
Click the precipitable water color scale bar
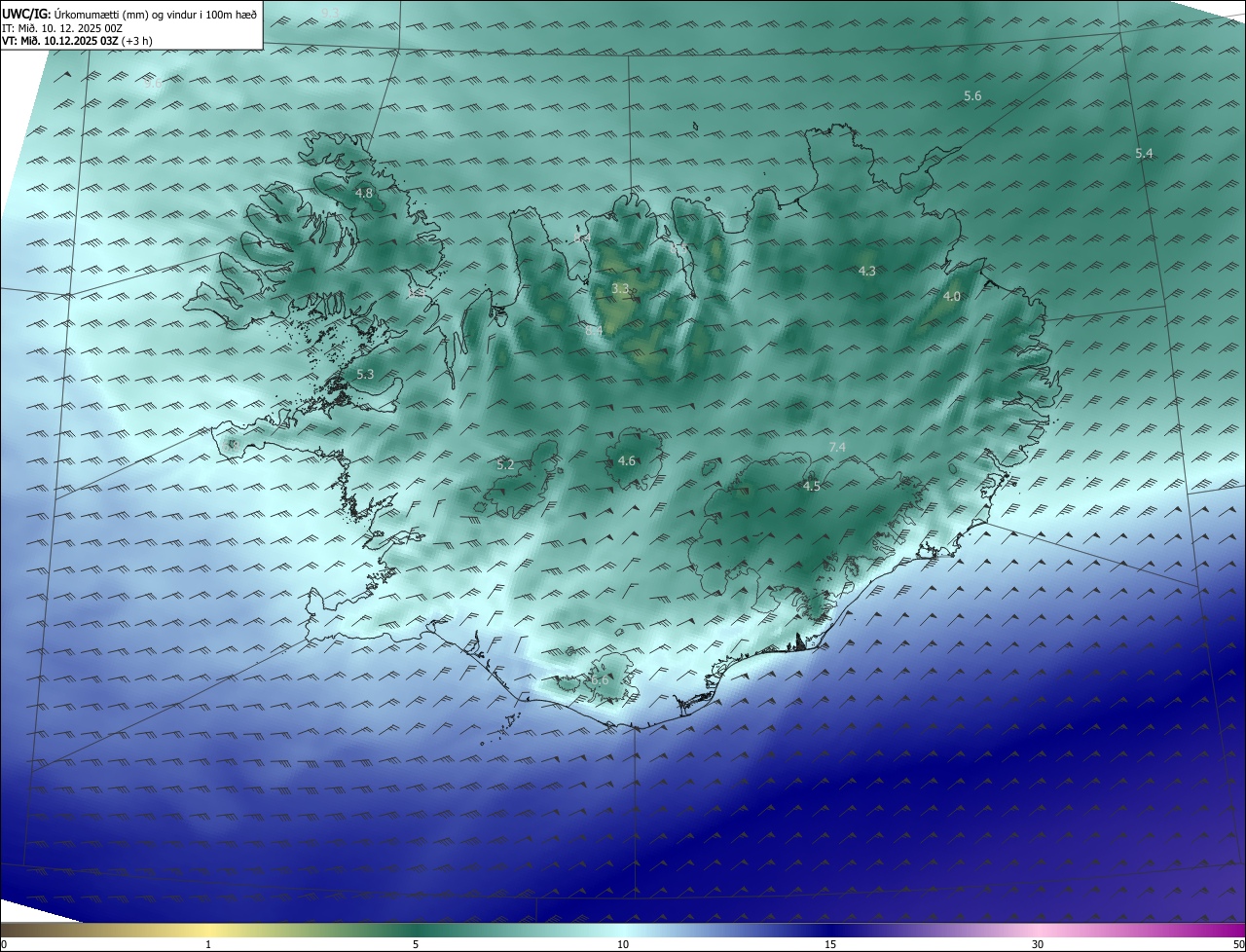623,930
